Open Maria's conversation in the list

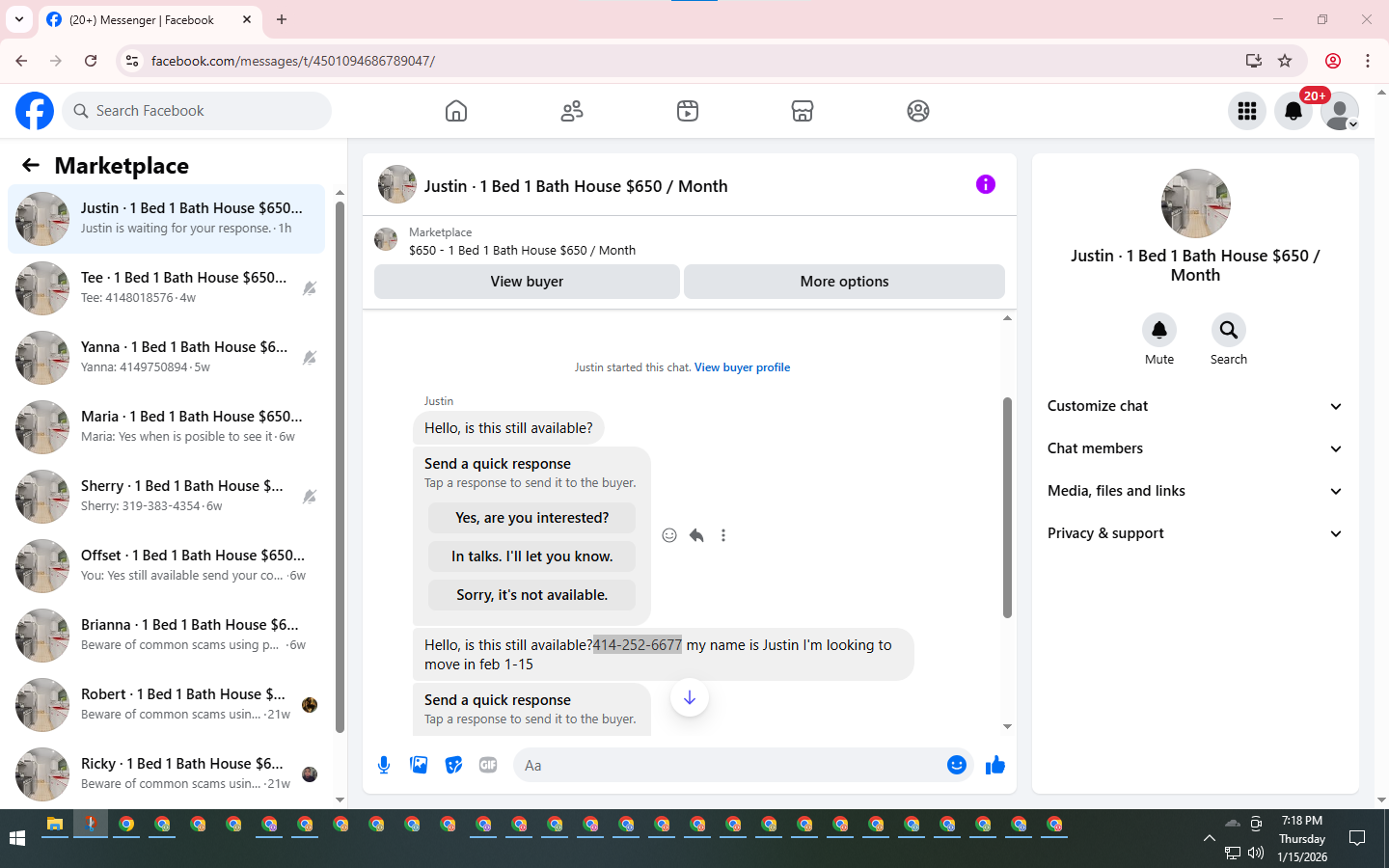pyautogui.click(x=167, y=427)
